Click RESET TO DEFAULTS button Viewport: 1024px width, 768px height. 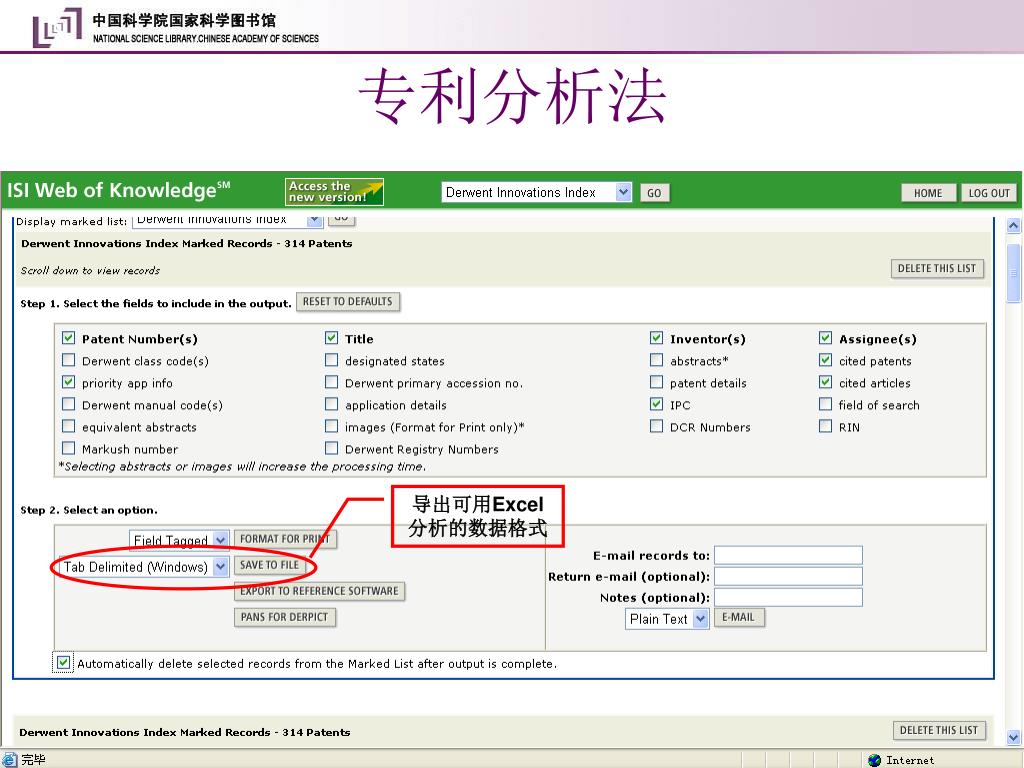coord(347,302)
